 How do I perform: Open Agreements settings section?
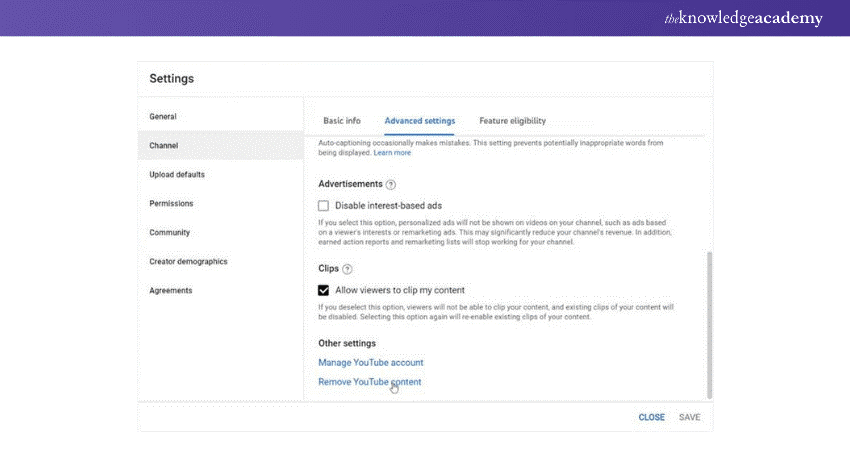(x=171, y=291)
